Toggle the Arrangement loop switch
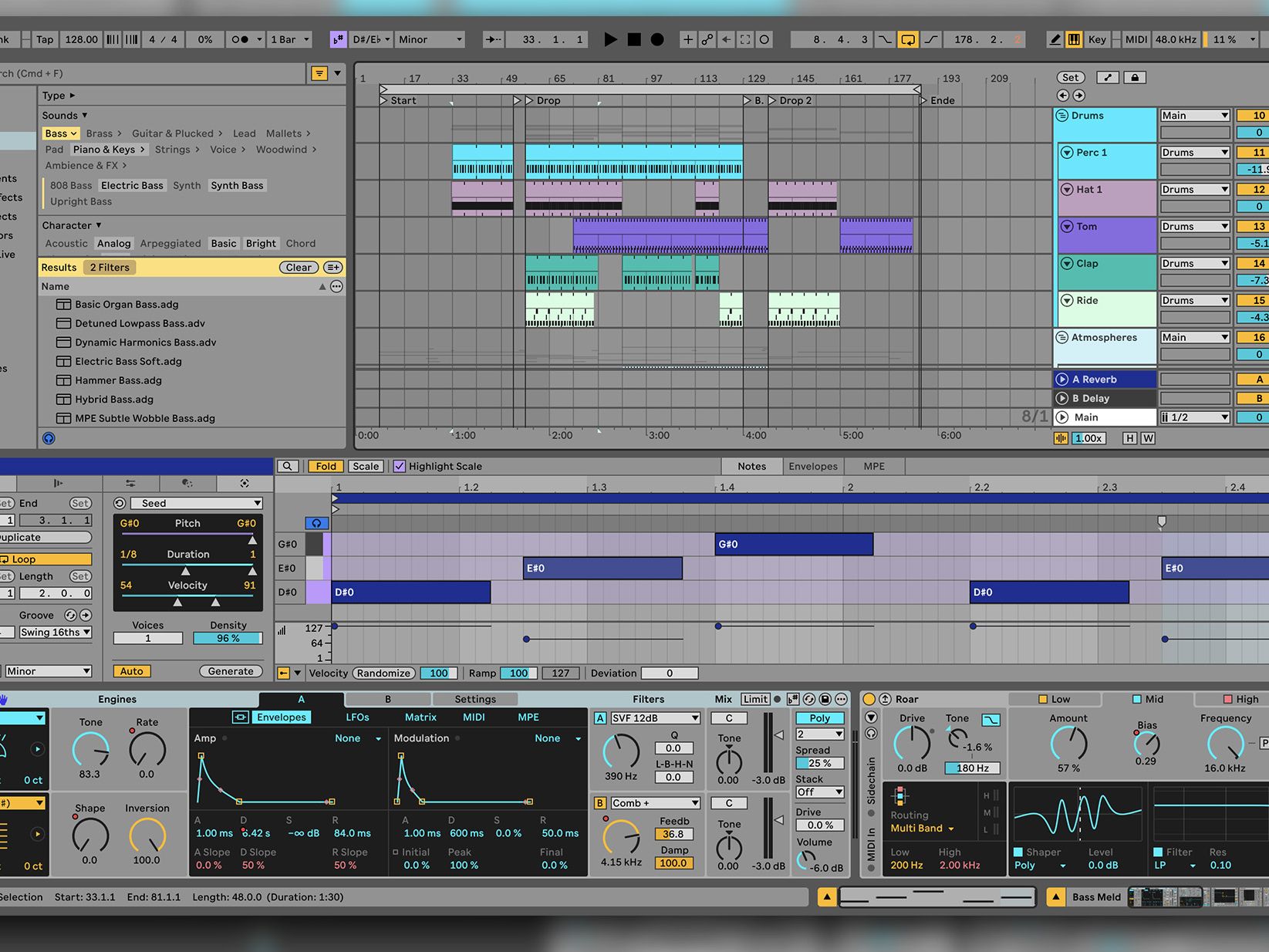Viewport: 1269px width, 952px height. 908,39
